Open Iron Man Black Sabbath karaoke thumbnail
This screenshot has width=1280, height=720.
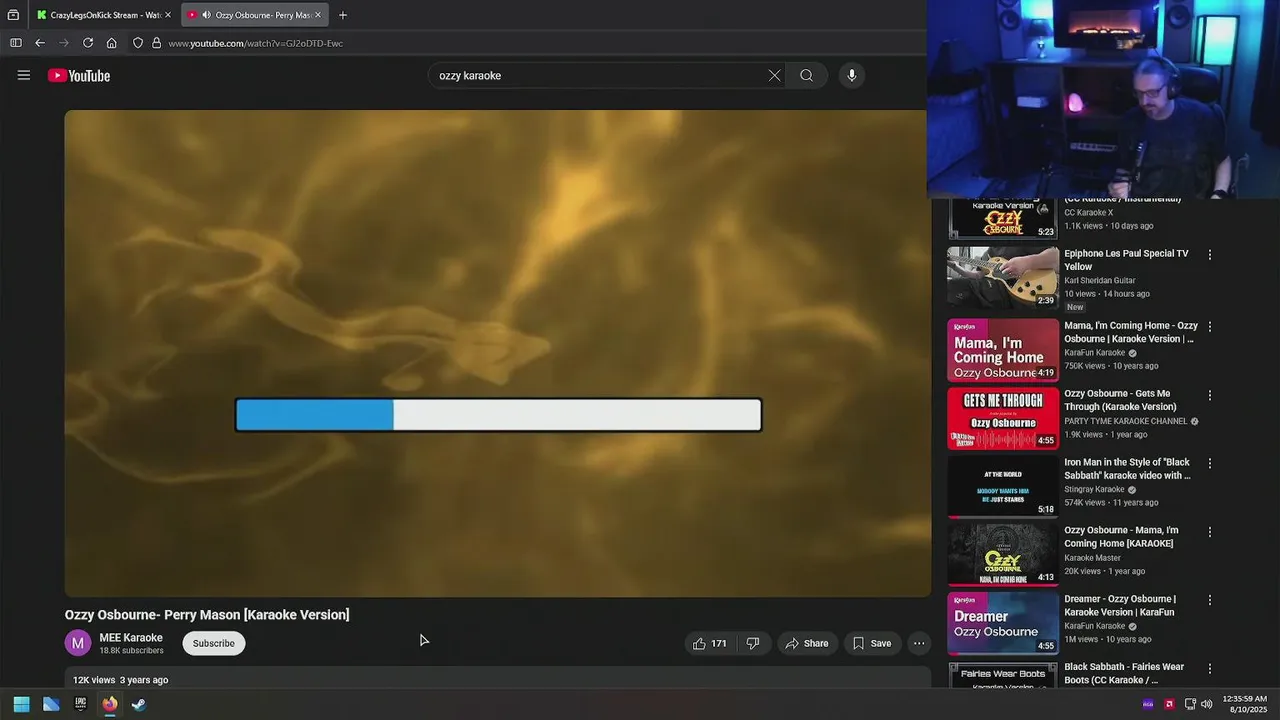pos(1003,486)
